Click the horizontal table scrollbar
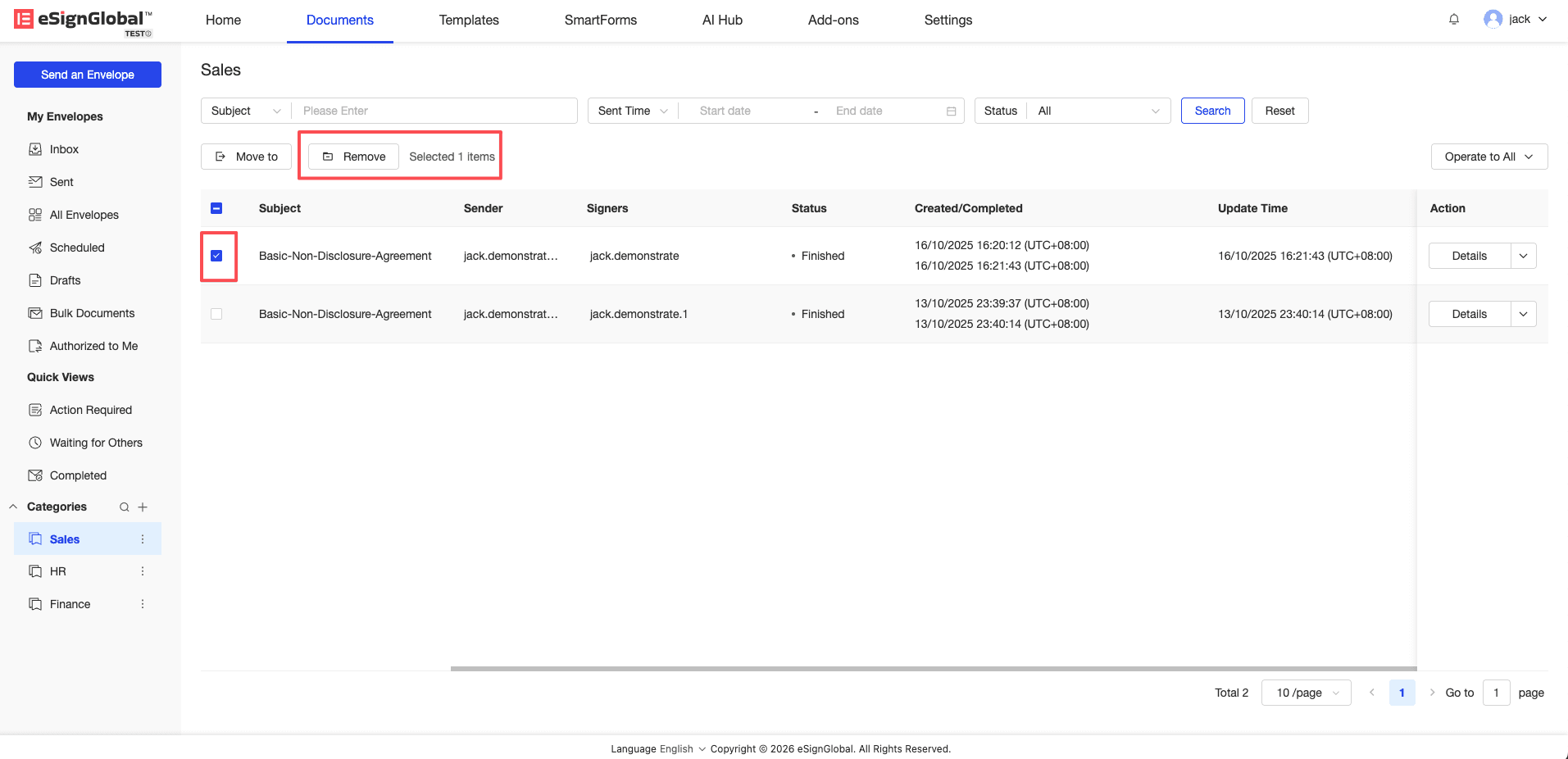This screenshot has width=1568, height=759. (933, 669)
